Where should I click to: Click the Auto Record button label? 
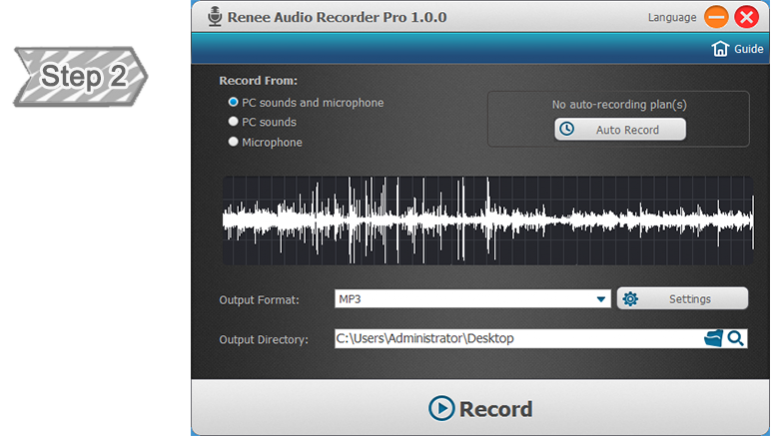coord(627,130)
